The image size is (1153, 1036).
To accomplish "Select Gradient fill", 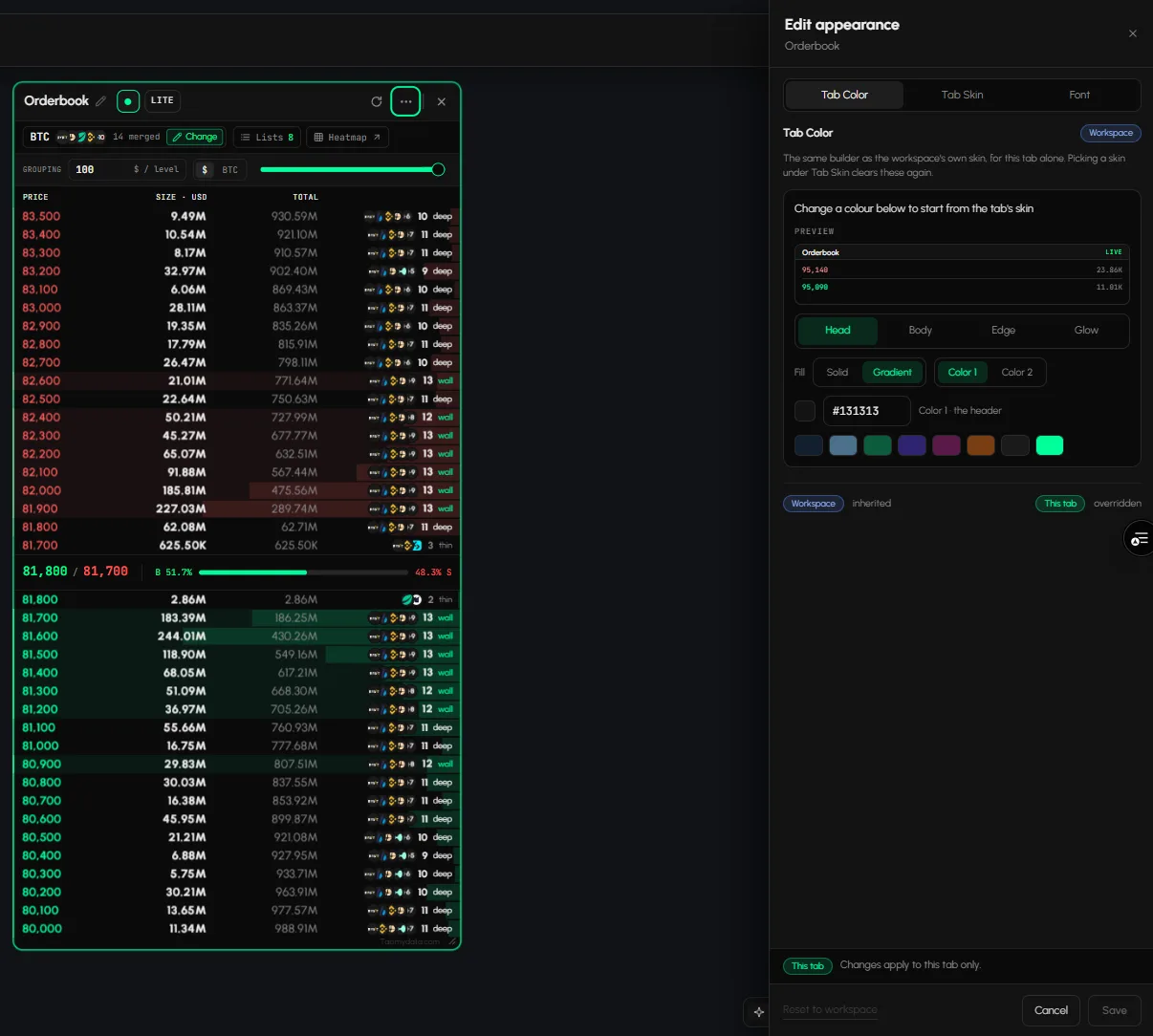I will (x=892, y=372).
